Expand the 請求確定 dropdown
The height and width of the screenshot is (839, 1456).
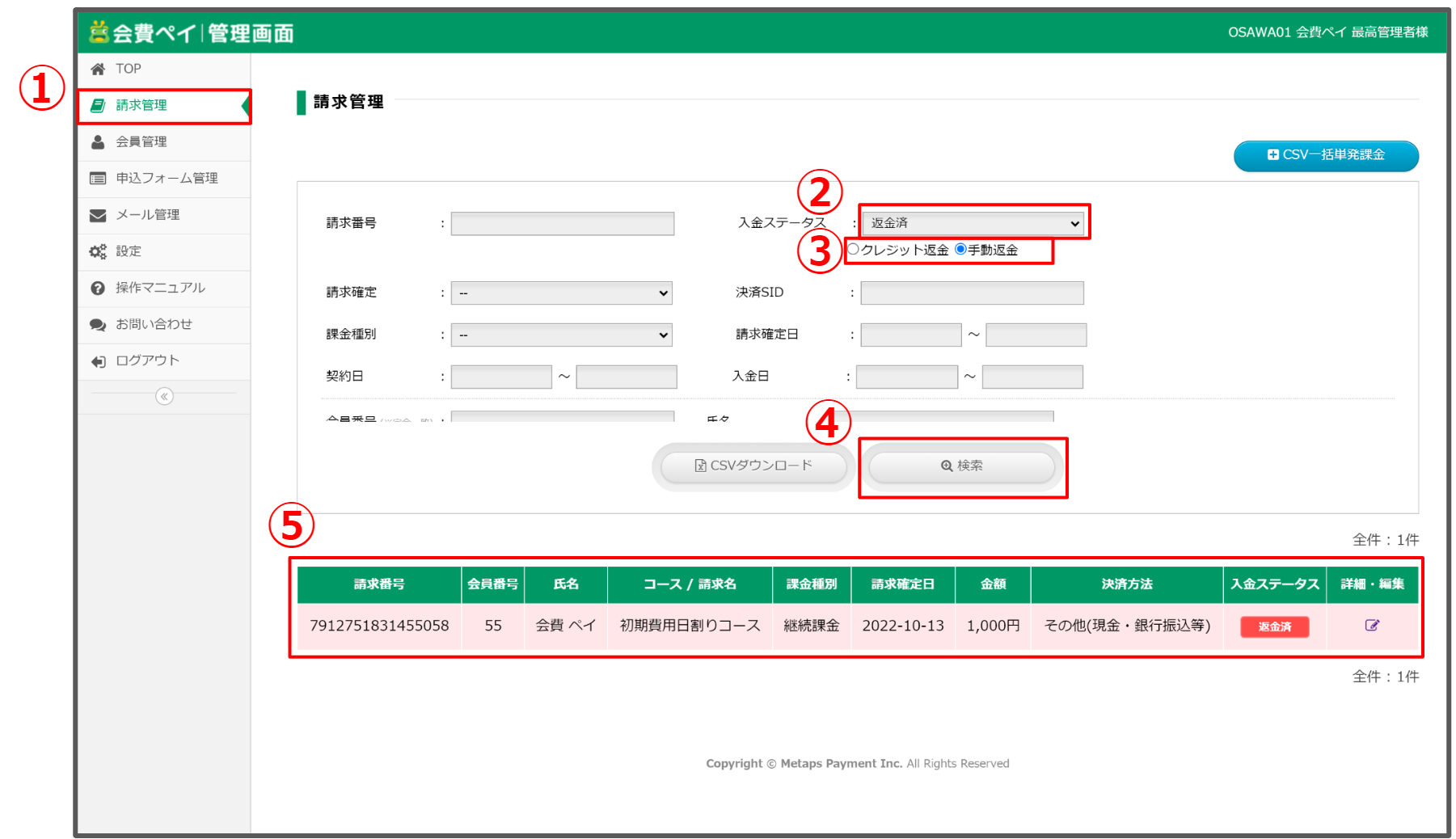click(x=561, y=293)
